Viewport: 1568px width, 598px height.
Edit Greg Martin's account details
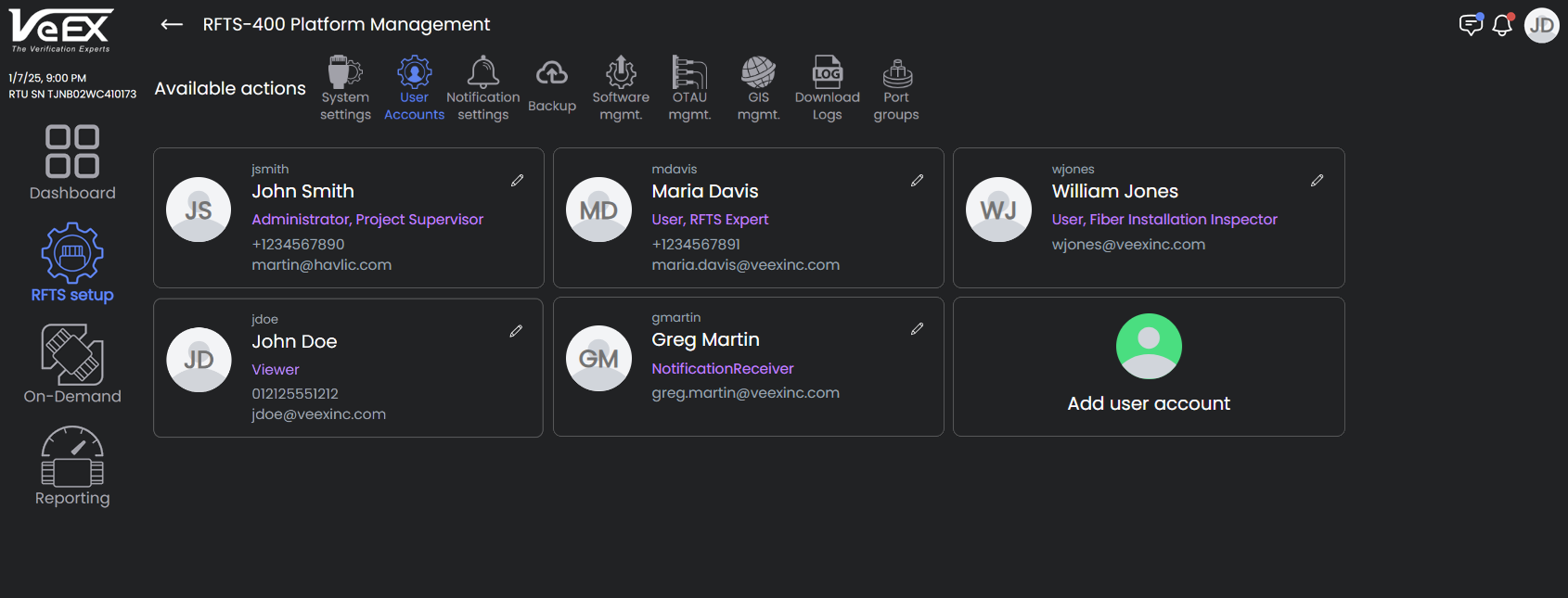pos(917,329)
